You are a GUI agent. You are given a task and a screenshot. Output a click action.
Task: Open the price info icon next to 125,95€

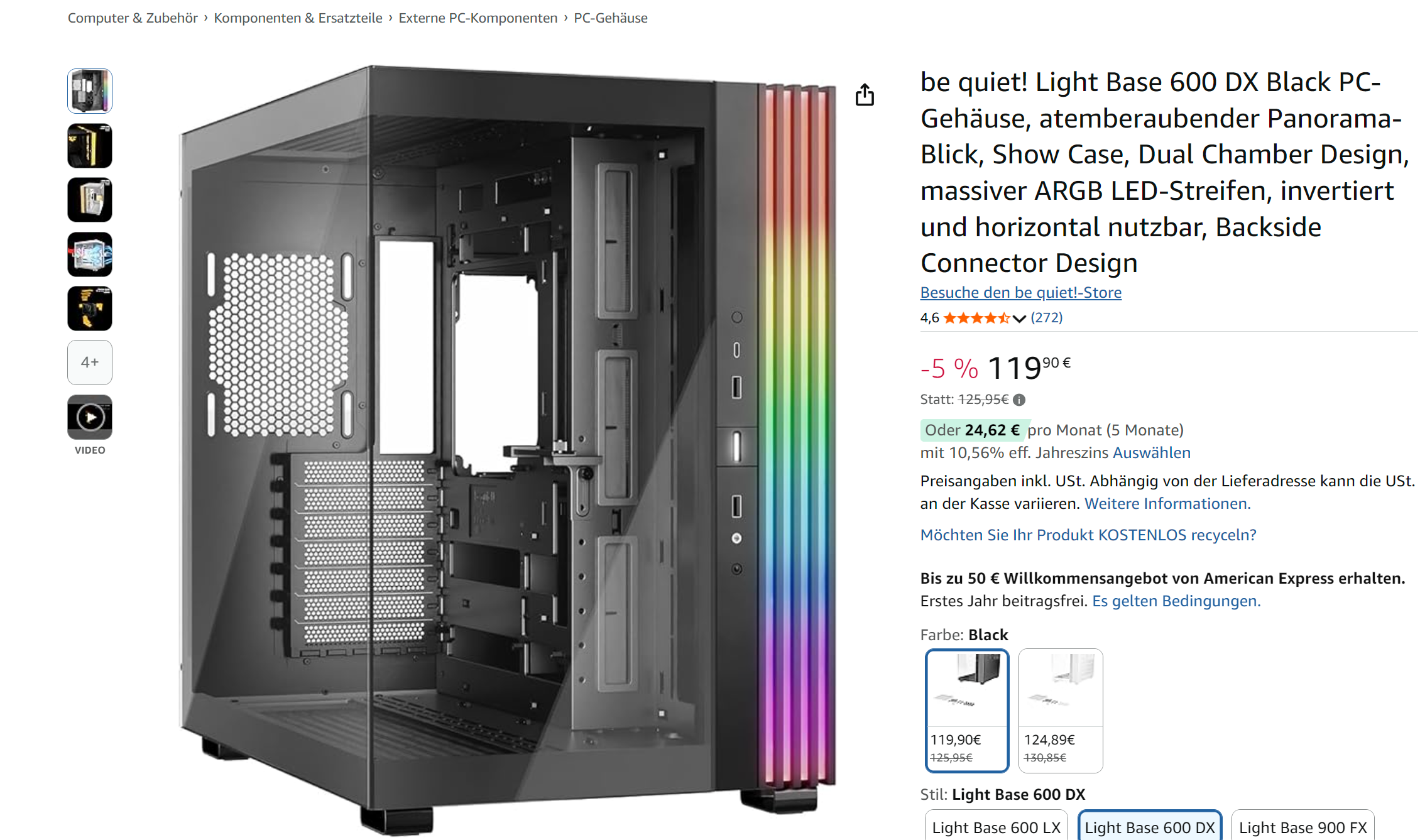click(x=1019, y=400)
